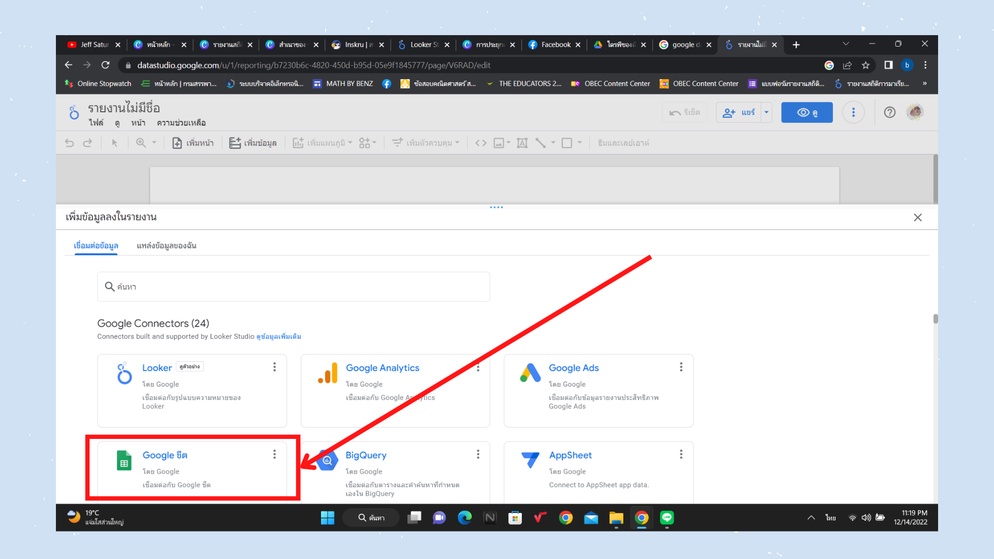This screenshot has height=559, width=994.
Task: Click the report title text
Action: [x=124, y=108]
